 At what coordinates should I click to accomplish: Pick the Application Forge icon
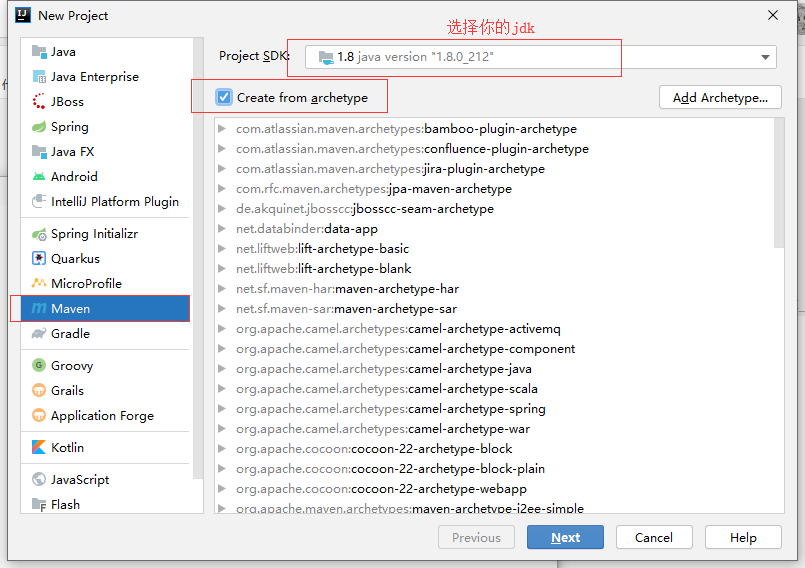[x=39, y=415]
